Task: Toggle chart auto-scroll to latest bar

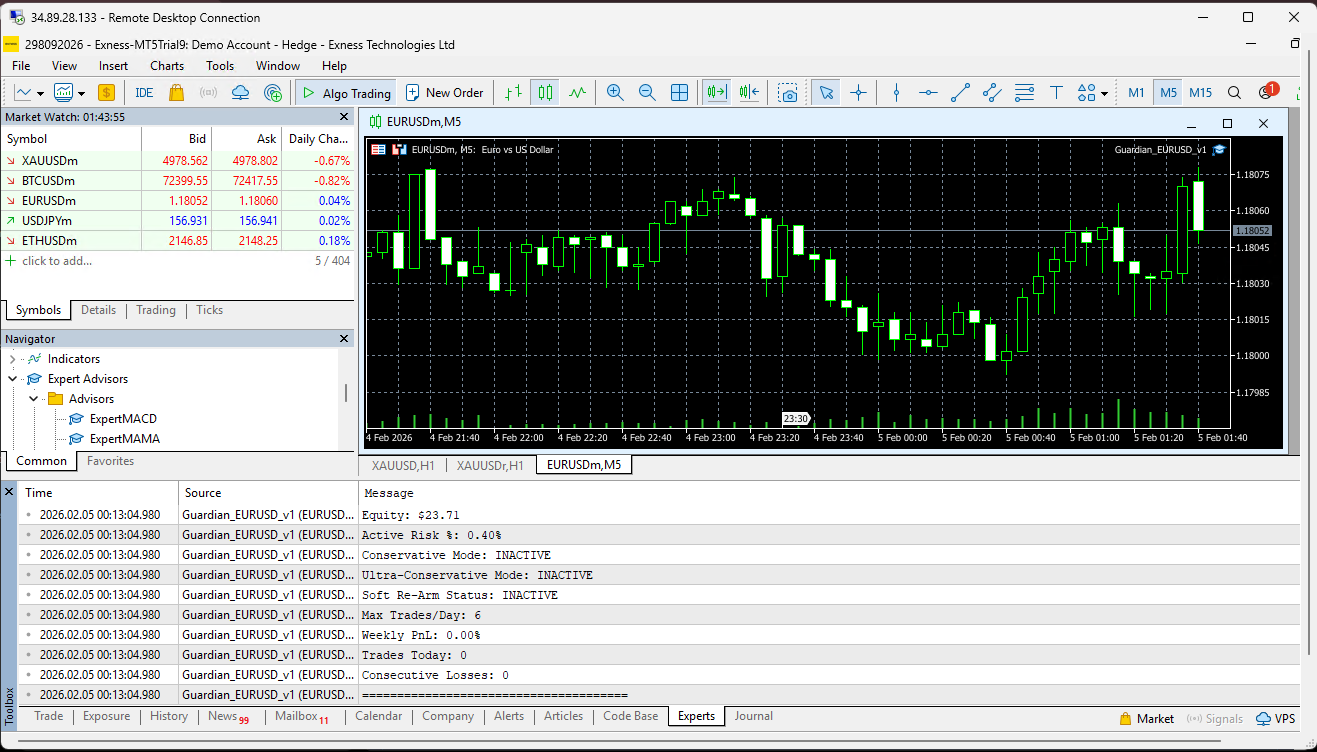Action: [x=716, y=92]
